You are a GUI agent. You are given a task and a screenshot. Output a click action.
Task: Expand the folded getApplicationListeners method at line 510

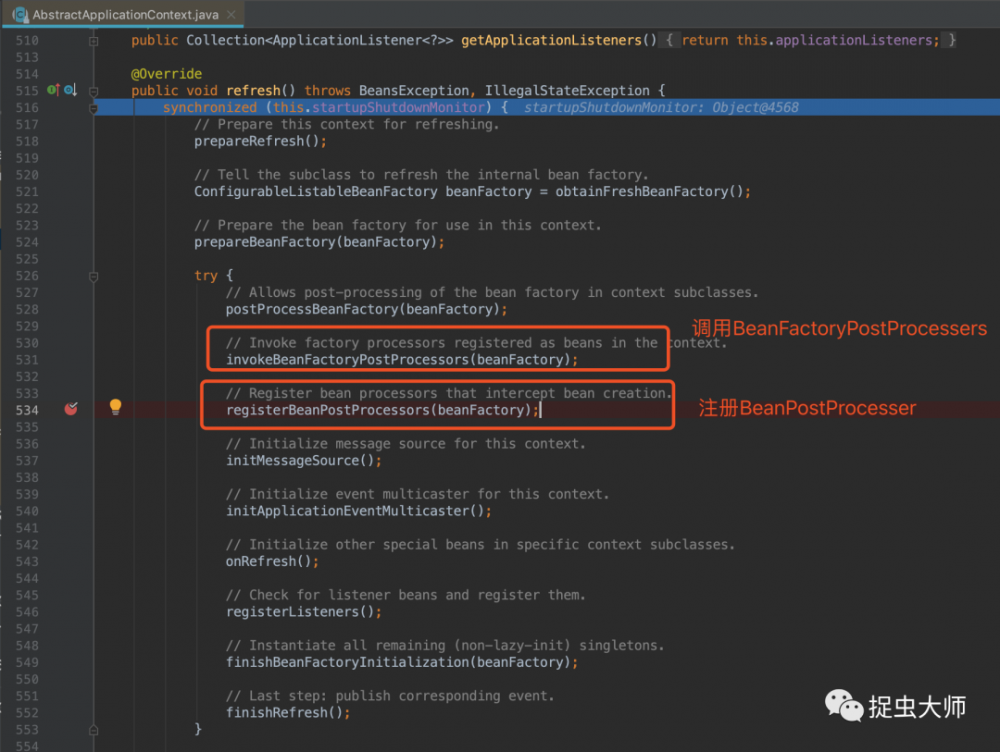94,41
